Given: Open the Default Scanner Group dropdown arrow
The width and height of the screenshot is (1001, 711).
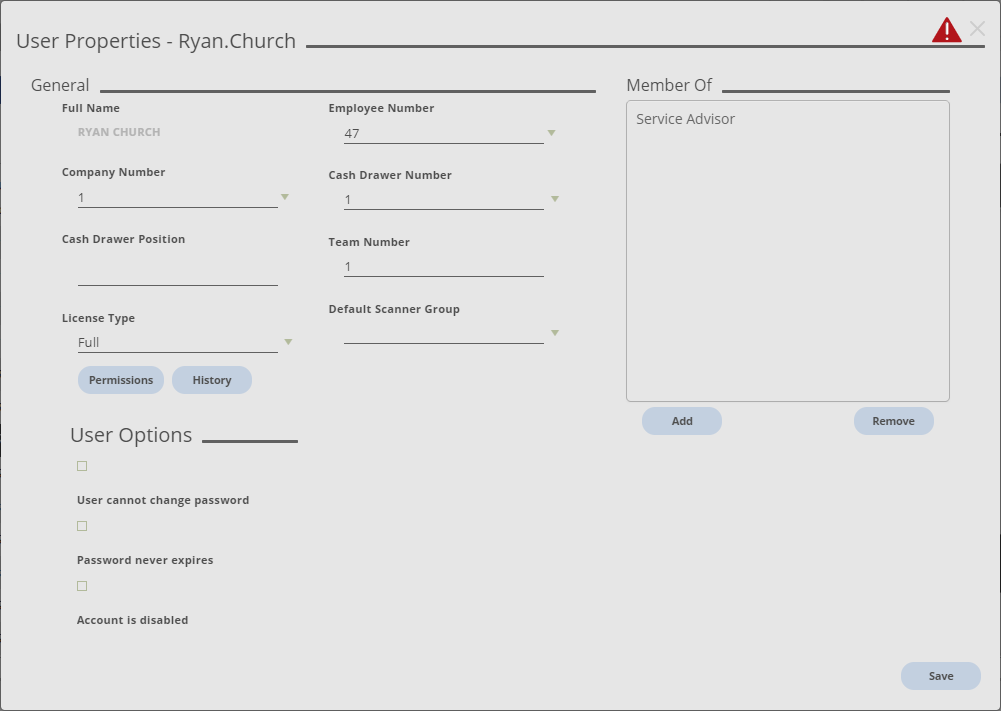Looking at the screenshot, I should pos(555,333).
